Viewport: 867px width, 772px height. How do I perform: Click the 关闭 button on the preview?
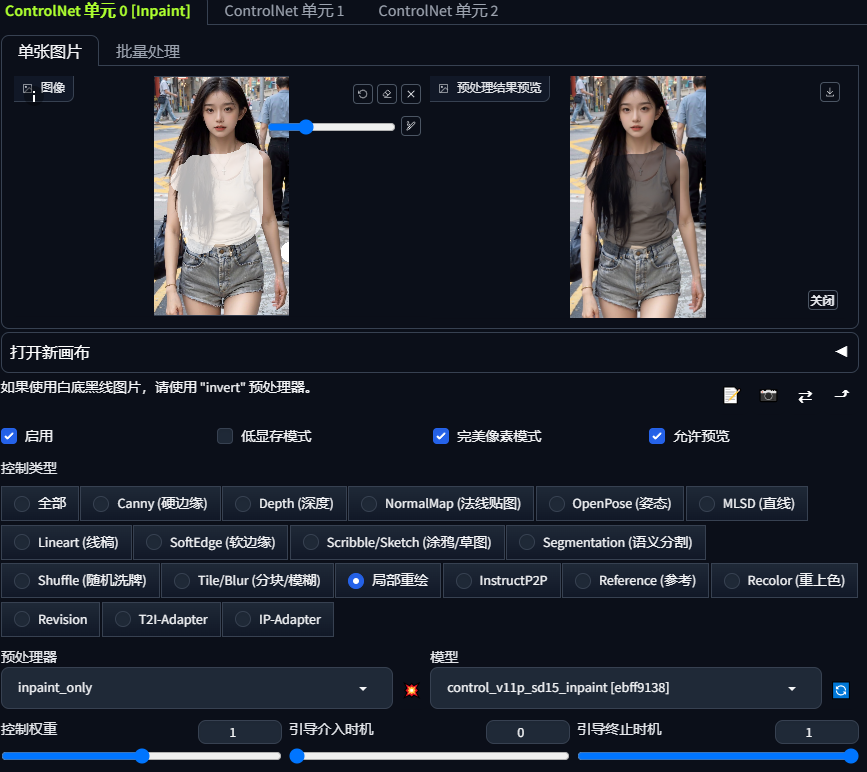click(822, 299)
